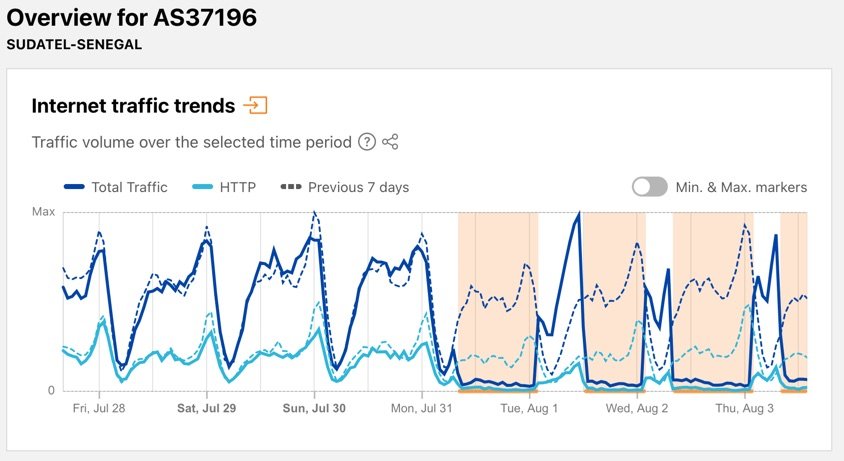The image size is (844, 461).
Task: Click the help question mark icon
Action: [367, 142]
